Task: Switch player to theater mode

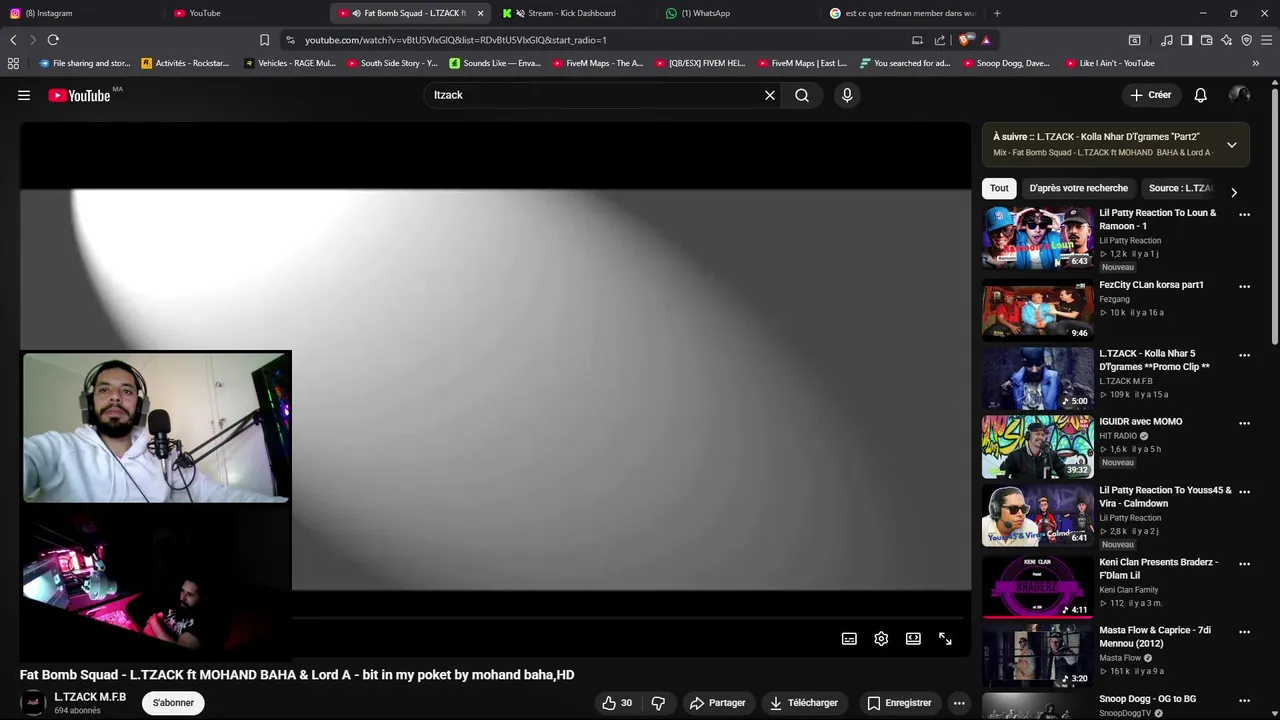Action: coord(913,639)
